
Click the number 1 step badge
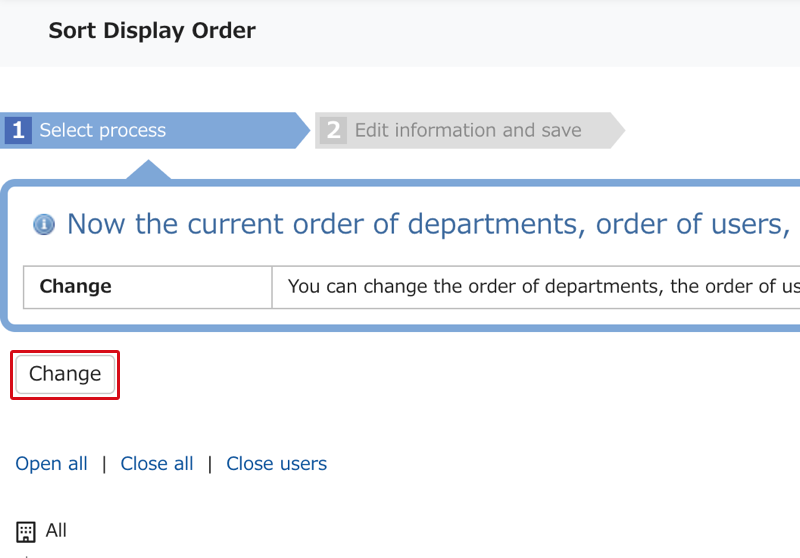[18, 130]
